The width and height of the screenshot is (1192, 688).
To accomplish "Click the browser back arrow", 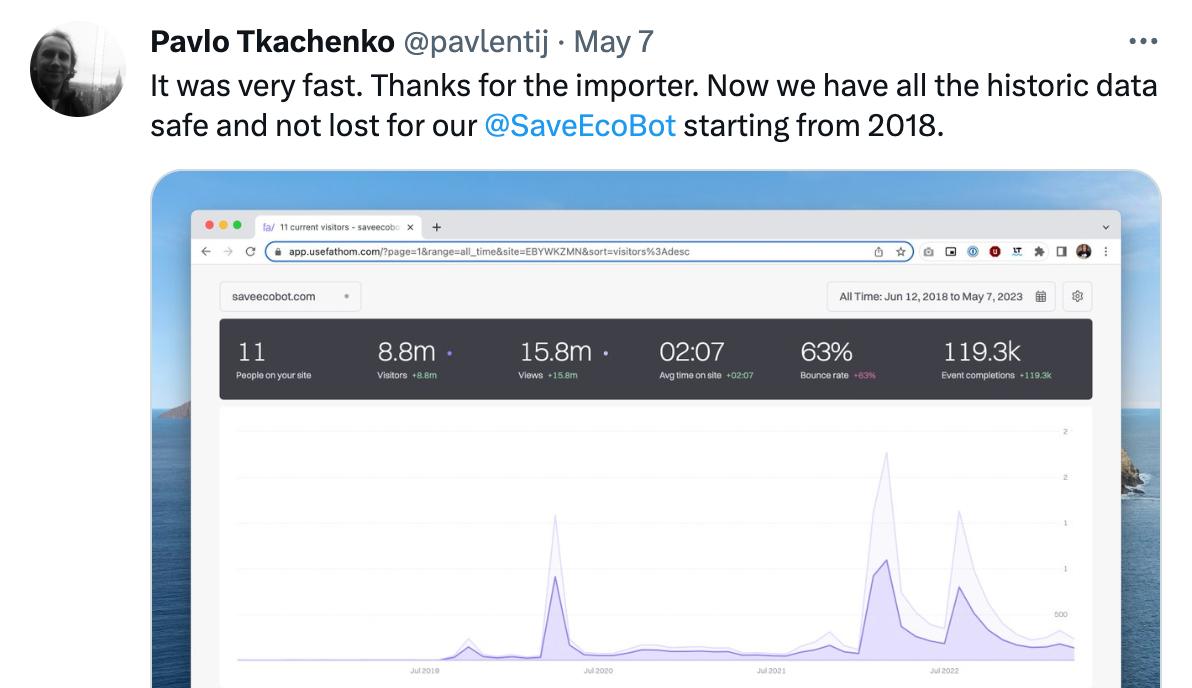I will pos(205,252).
